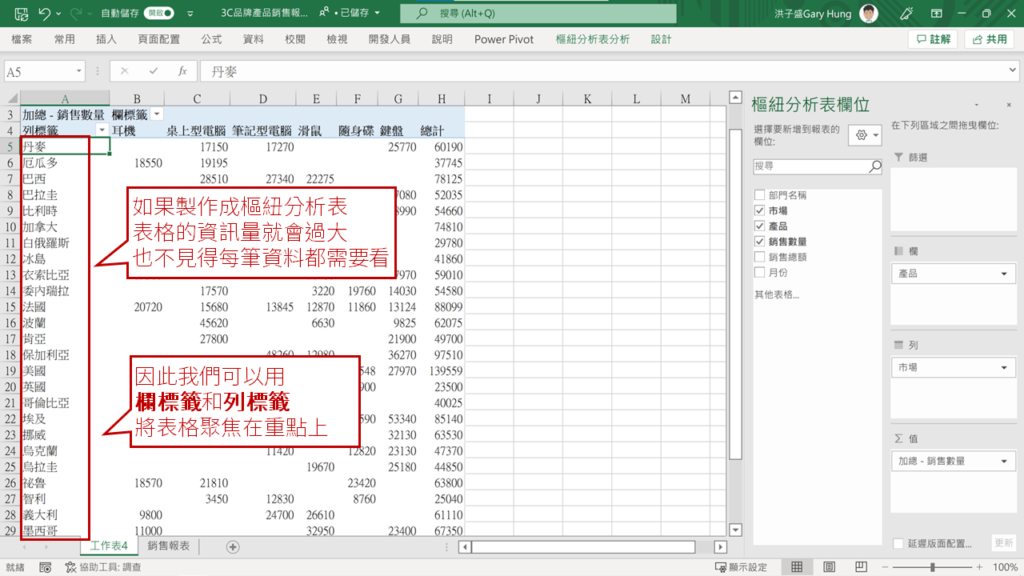Viewport: 1024px width, 576px height.
Task: Open the 檔案 menu tab
Action: (22, 39)
